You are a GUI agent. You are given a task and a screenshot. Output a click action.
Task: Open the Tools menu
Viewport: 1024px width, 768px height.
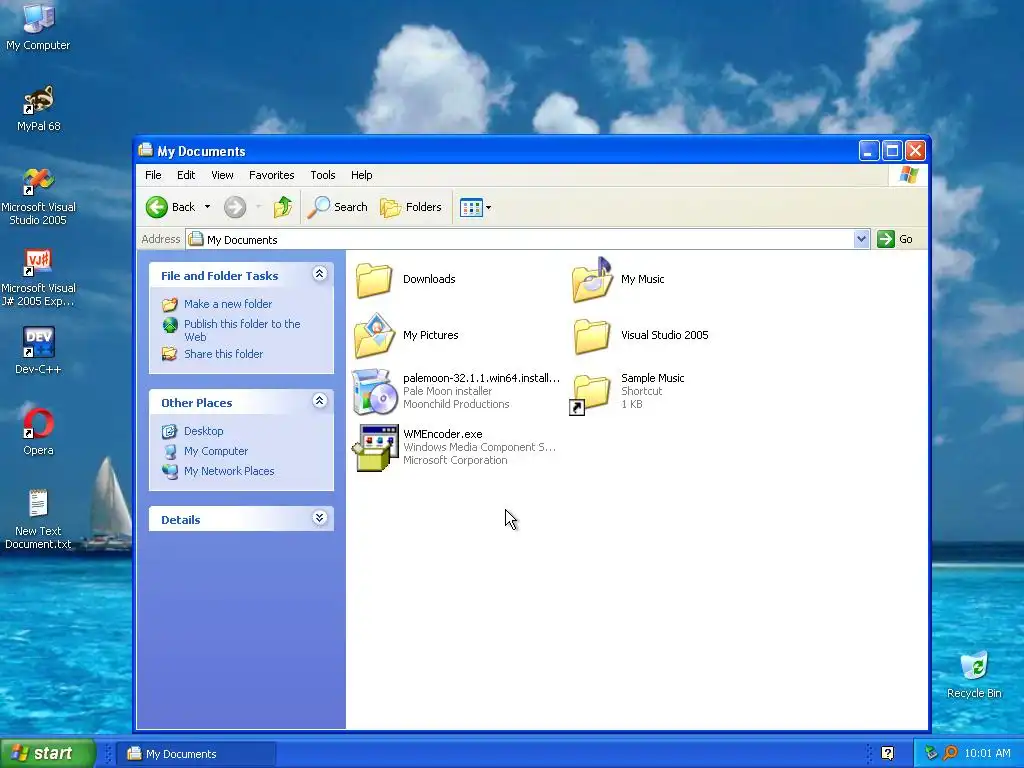click(x=323, y=175)
